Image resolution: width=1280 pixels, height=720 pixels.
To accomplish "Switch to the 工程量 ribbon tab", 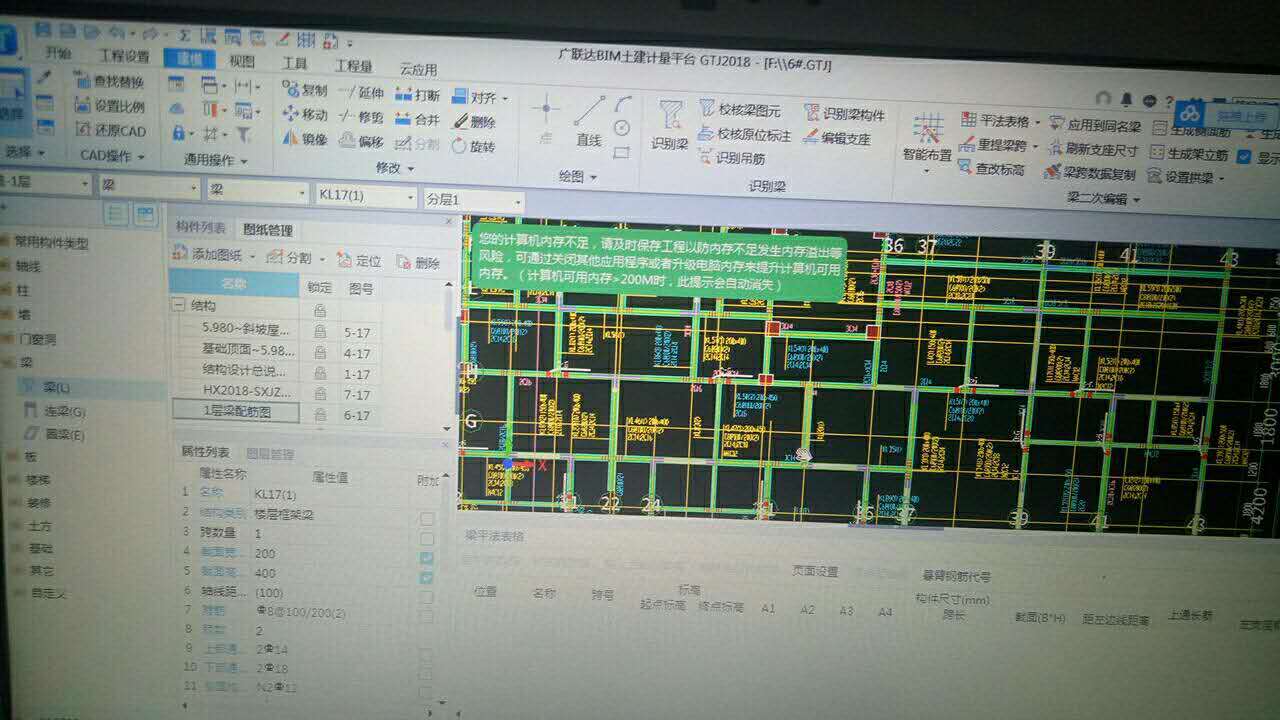I will coord(353,66).
